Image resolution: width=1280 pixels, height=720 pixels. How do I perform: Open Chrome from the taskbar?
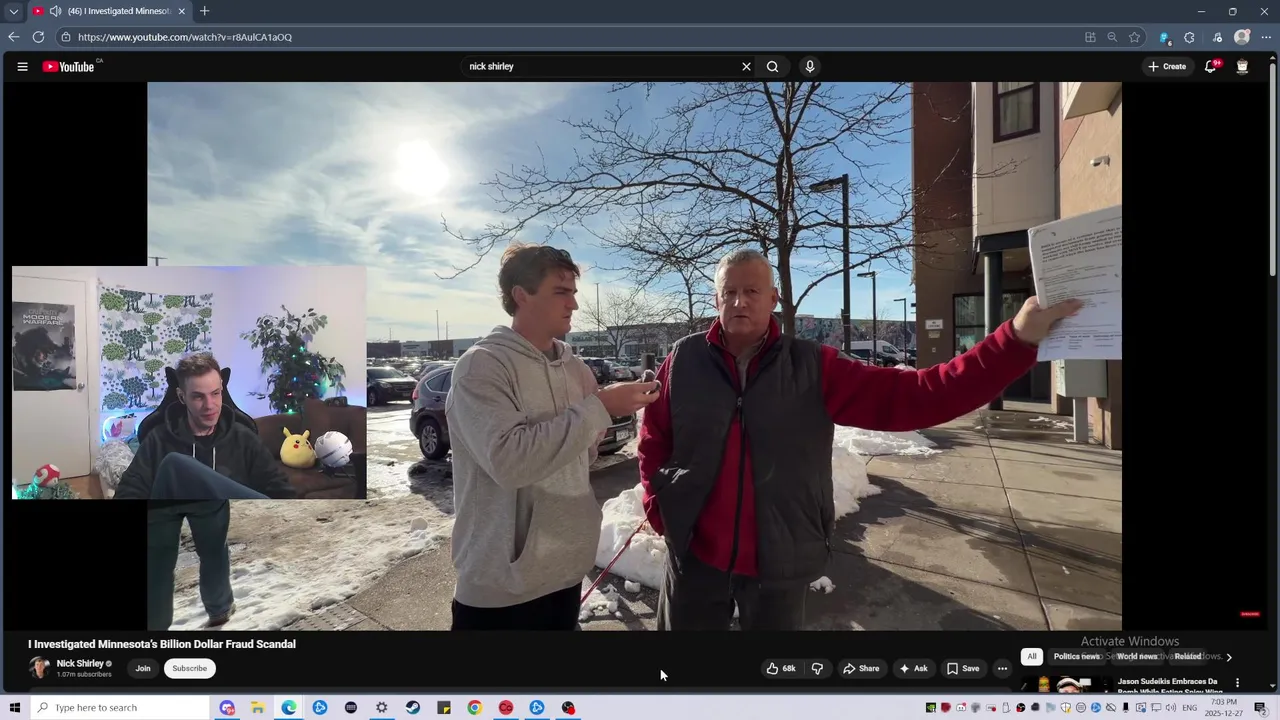475,707
